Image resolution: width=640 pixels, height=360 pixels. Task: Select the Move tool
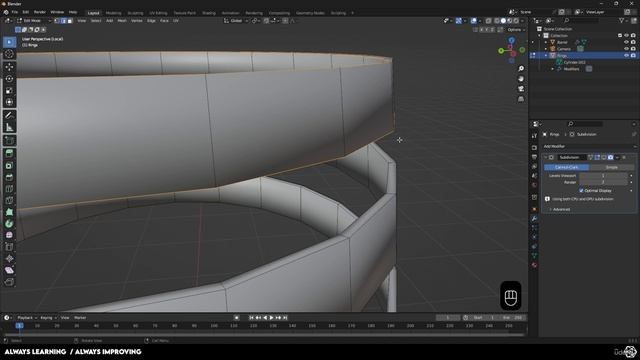pos(9,67)
